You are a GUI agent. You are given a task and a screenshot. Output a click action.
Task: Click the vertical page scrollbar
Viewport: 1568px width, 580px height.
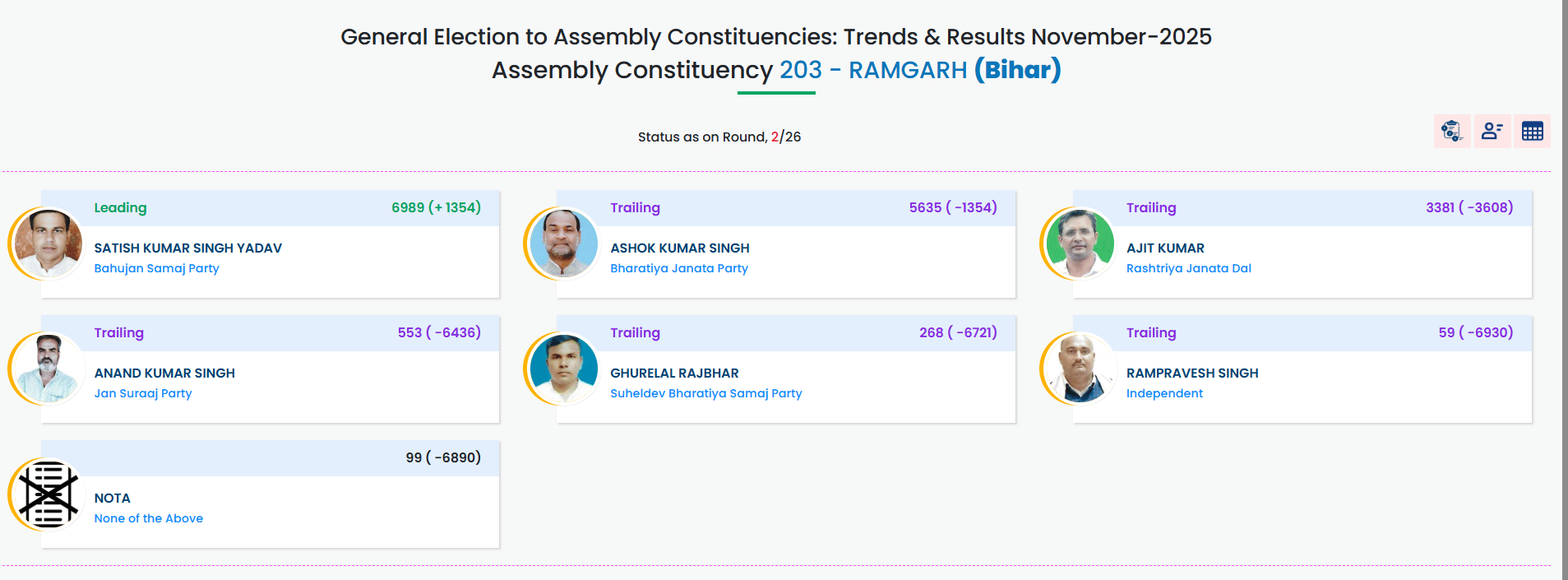[x=1565, y=288]
